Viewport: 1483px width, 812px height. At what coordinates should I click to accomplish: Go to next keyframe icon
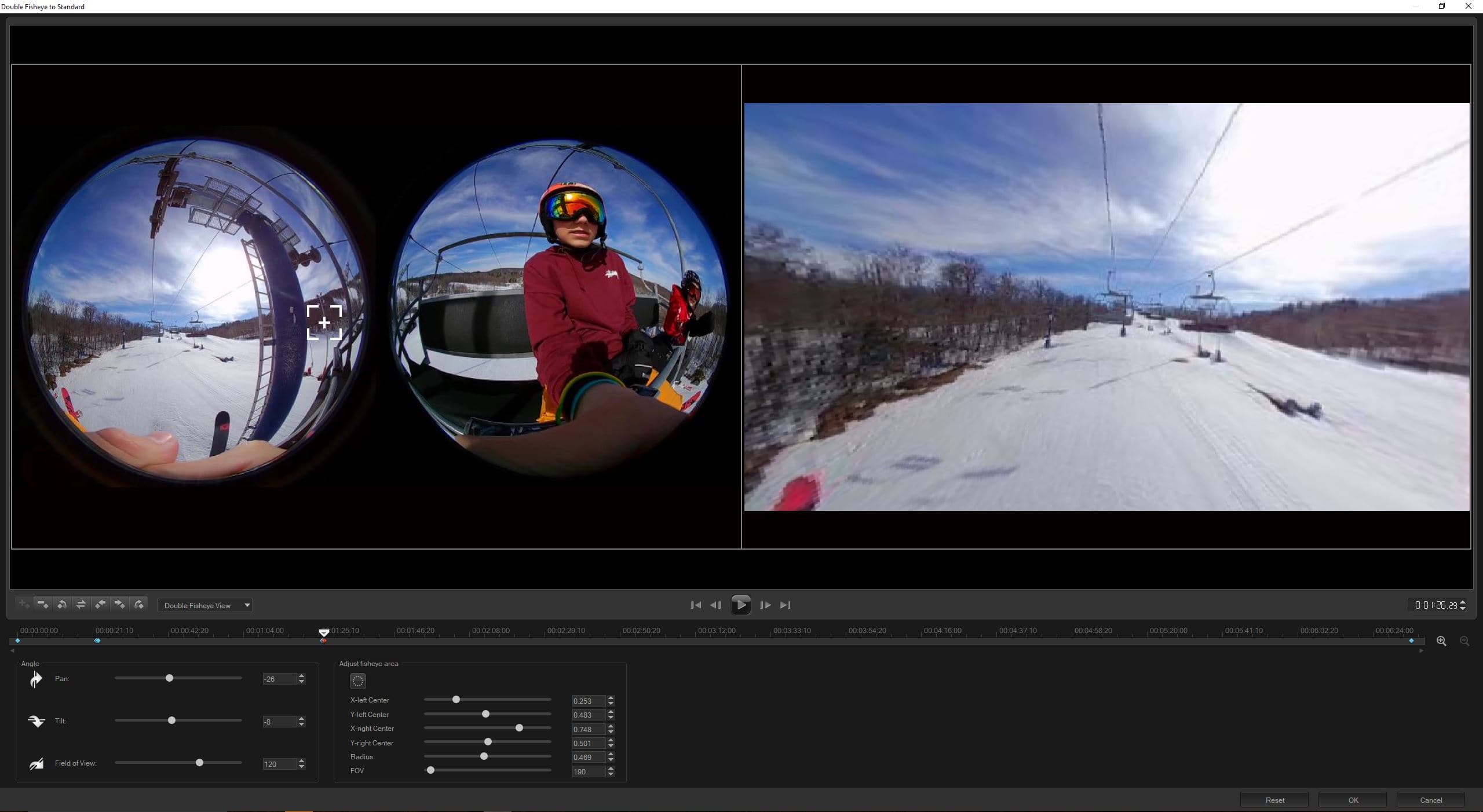[119, 605]
